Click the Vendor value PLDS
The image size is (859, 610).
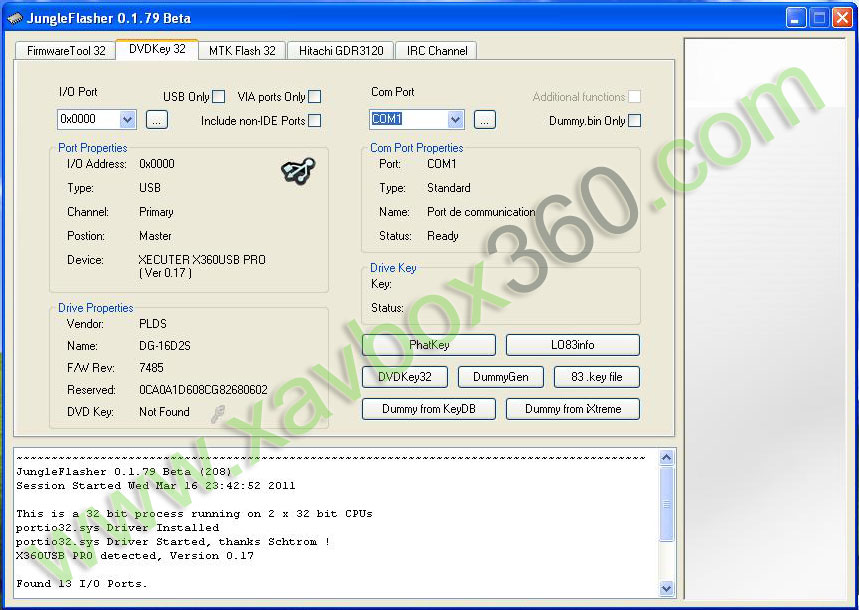pos(153,324)
